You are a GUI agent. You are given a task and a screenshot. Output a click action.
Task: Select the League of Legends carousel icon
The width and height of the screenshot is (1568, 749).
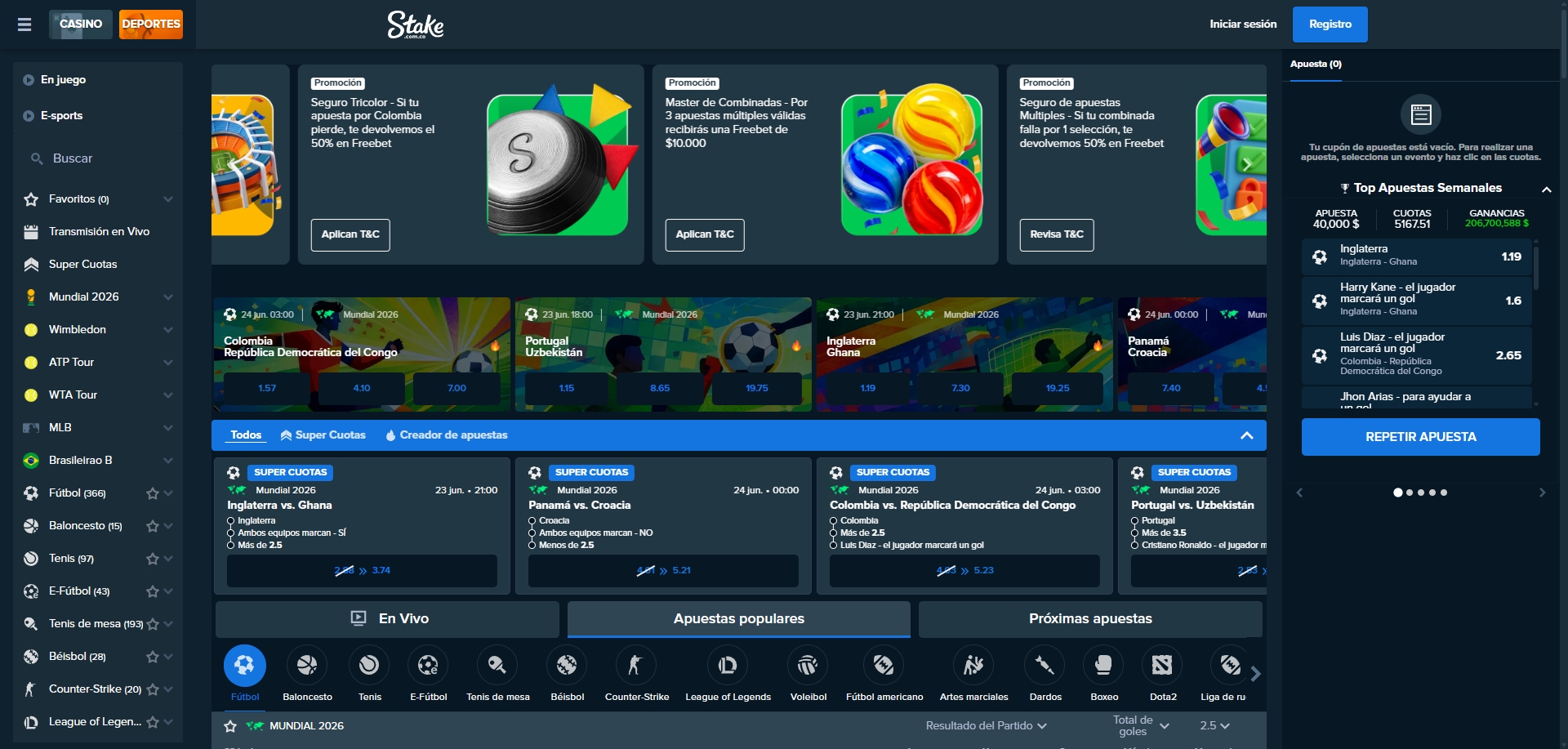pos(728,666)
